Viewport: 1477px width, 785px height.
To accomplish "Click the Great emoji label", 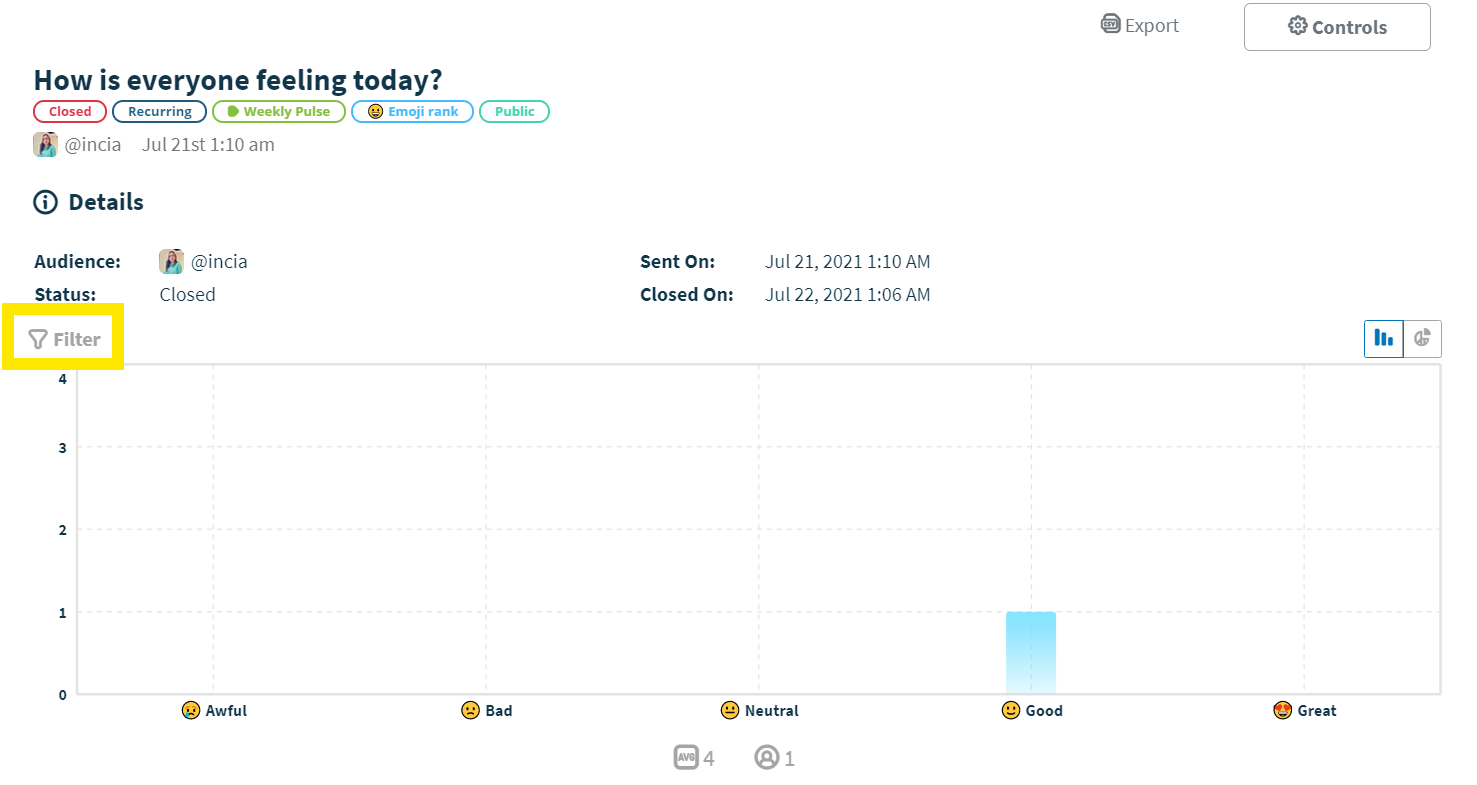I will 1305,710.
